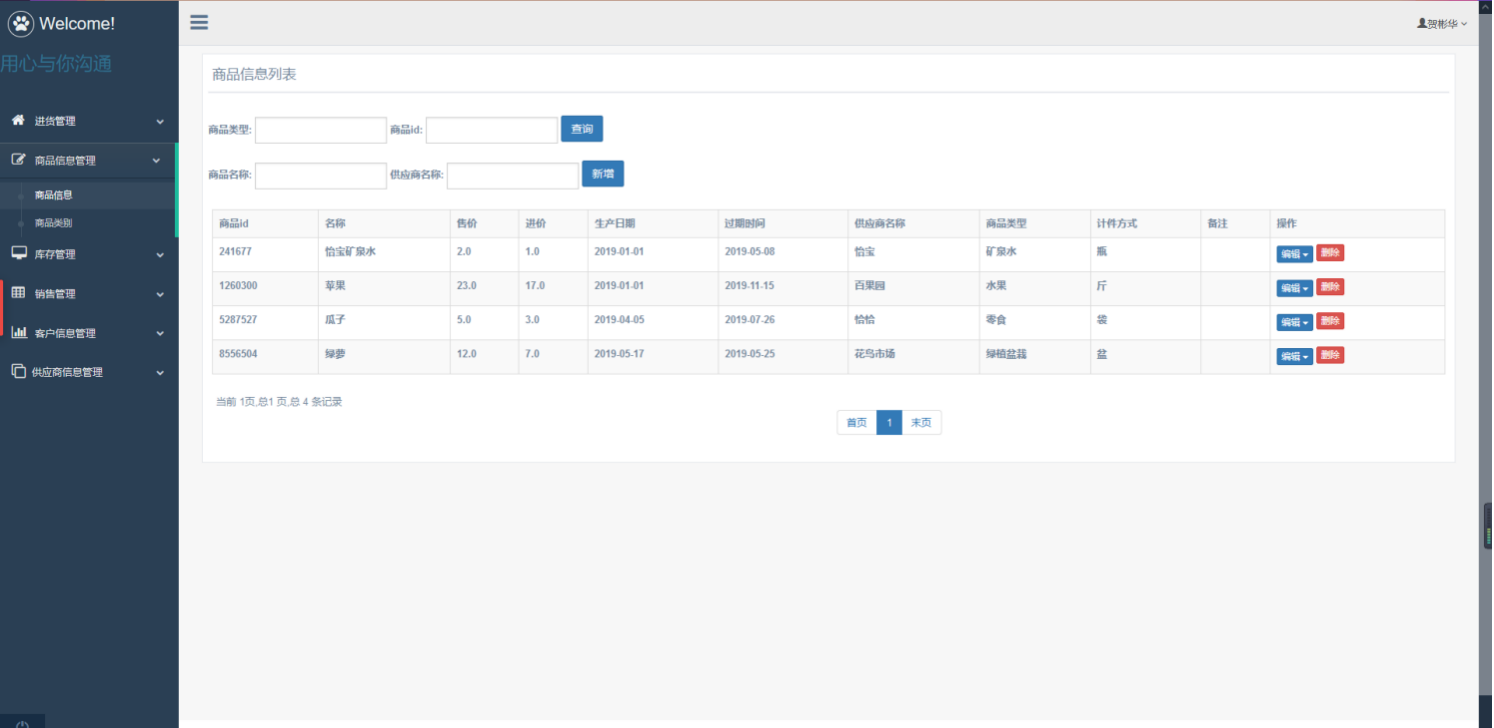This screenshot has height=728, width=1494.
Task: Click product id 241677
Action: [236, 252]
